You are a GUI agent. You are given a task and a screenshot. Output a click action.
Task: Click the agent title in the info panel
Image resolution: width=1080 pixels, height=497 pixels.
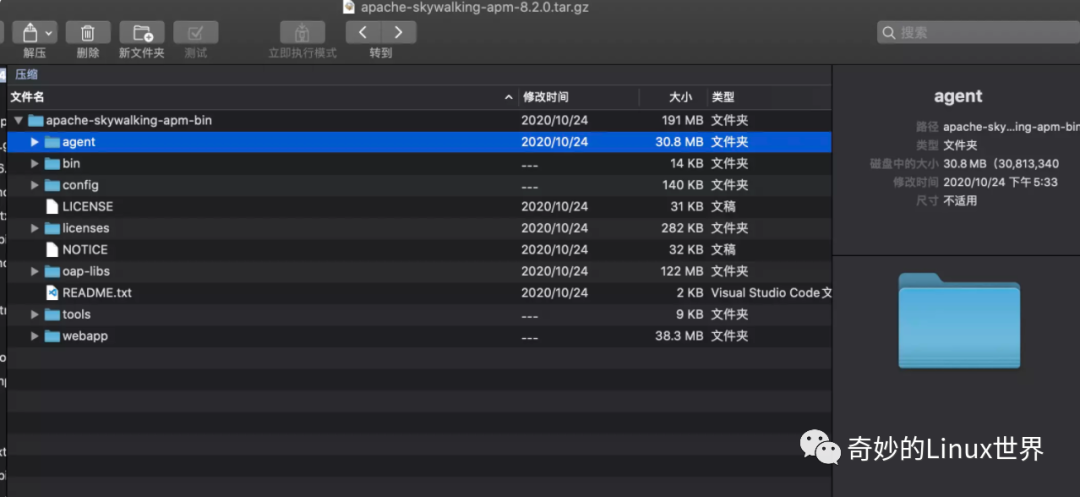(958, 96)
